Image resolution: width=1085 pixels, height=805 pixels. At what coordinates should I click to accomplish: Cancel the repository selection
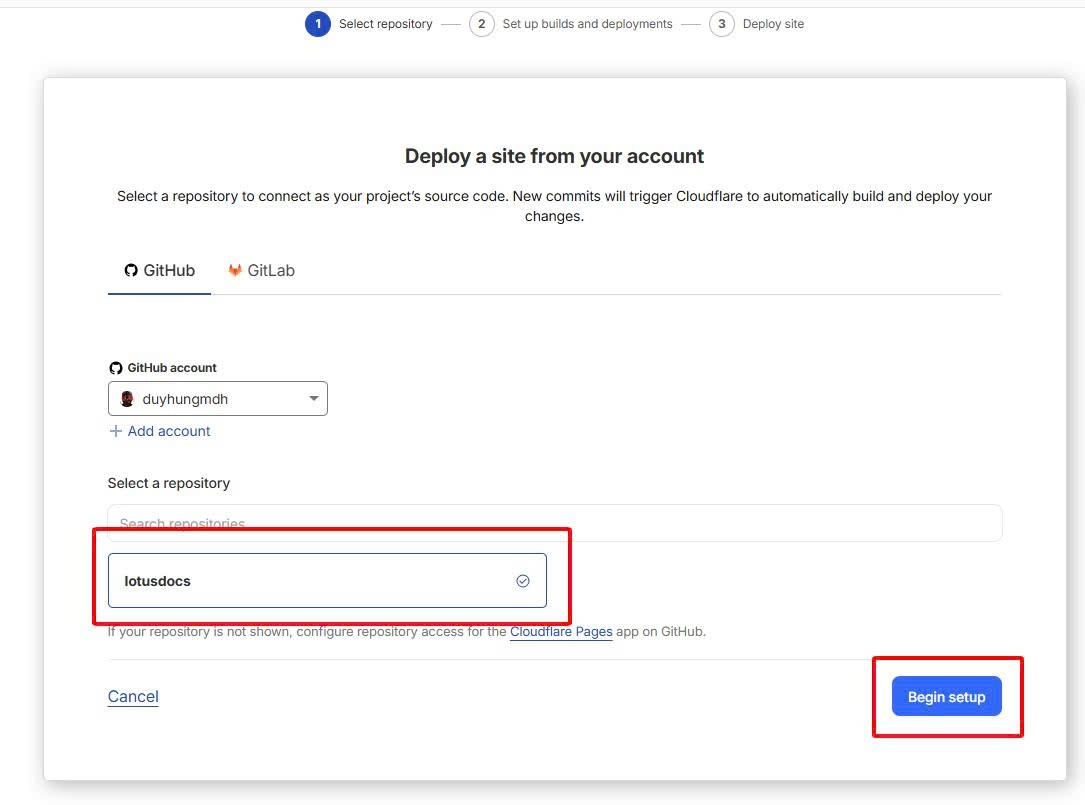133,696
